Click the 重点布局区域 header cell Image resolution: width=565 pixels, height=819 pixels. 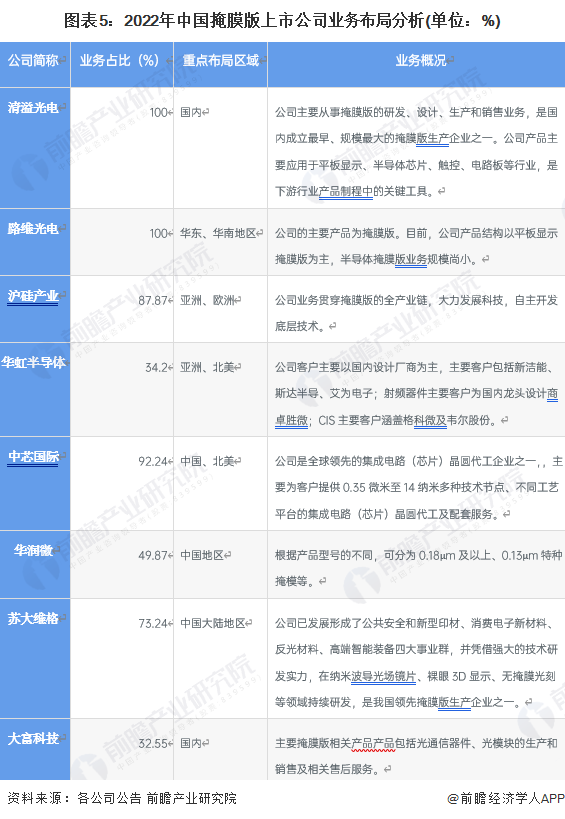pyautogui.click(x=220, y=61)
